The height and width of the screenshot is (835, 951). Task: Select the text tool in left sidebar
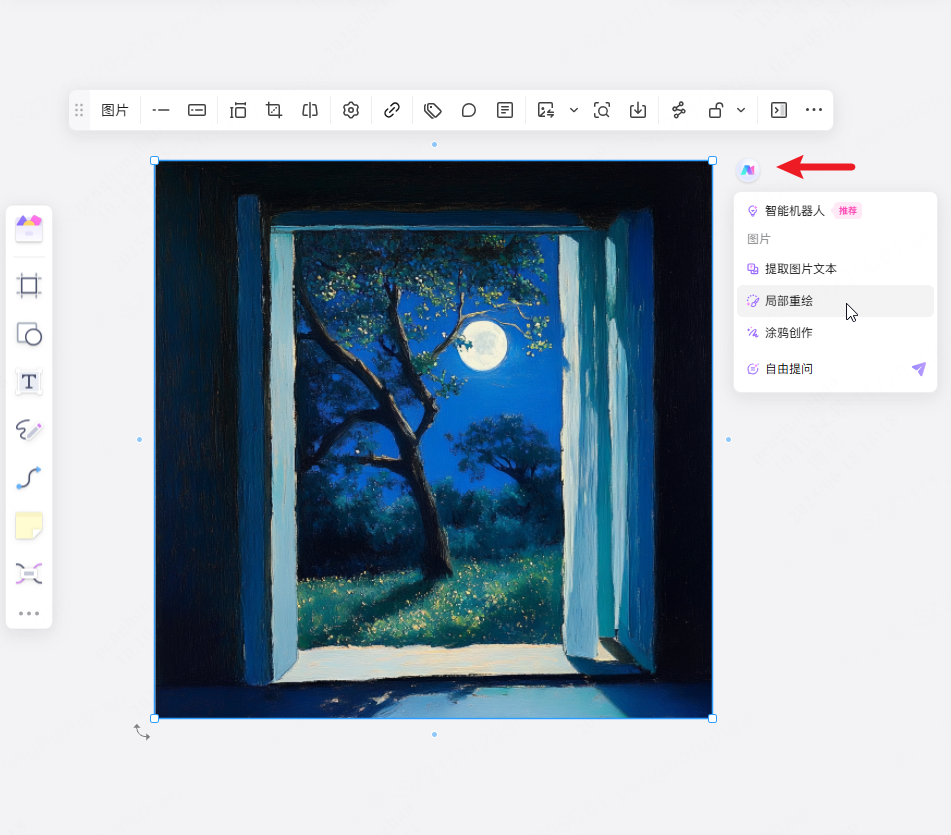point(29,382)
